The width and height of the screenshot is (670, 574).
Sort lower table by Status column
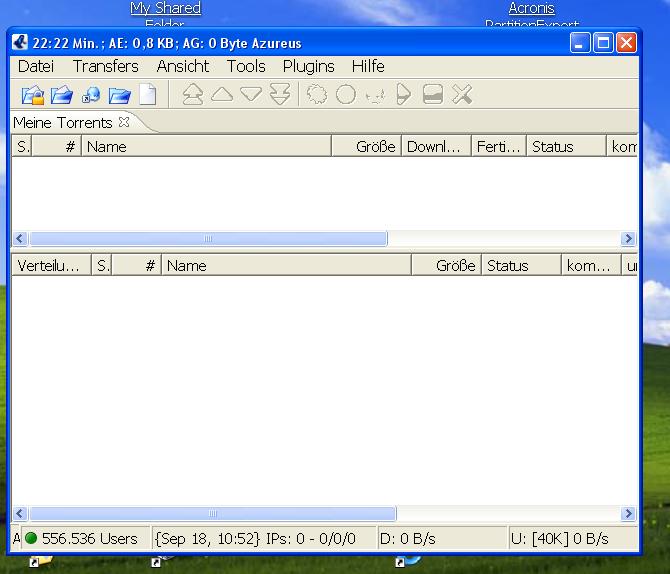tap(521, 265)
